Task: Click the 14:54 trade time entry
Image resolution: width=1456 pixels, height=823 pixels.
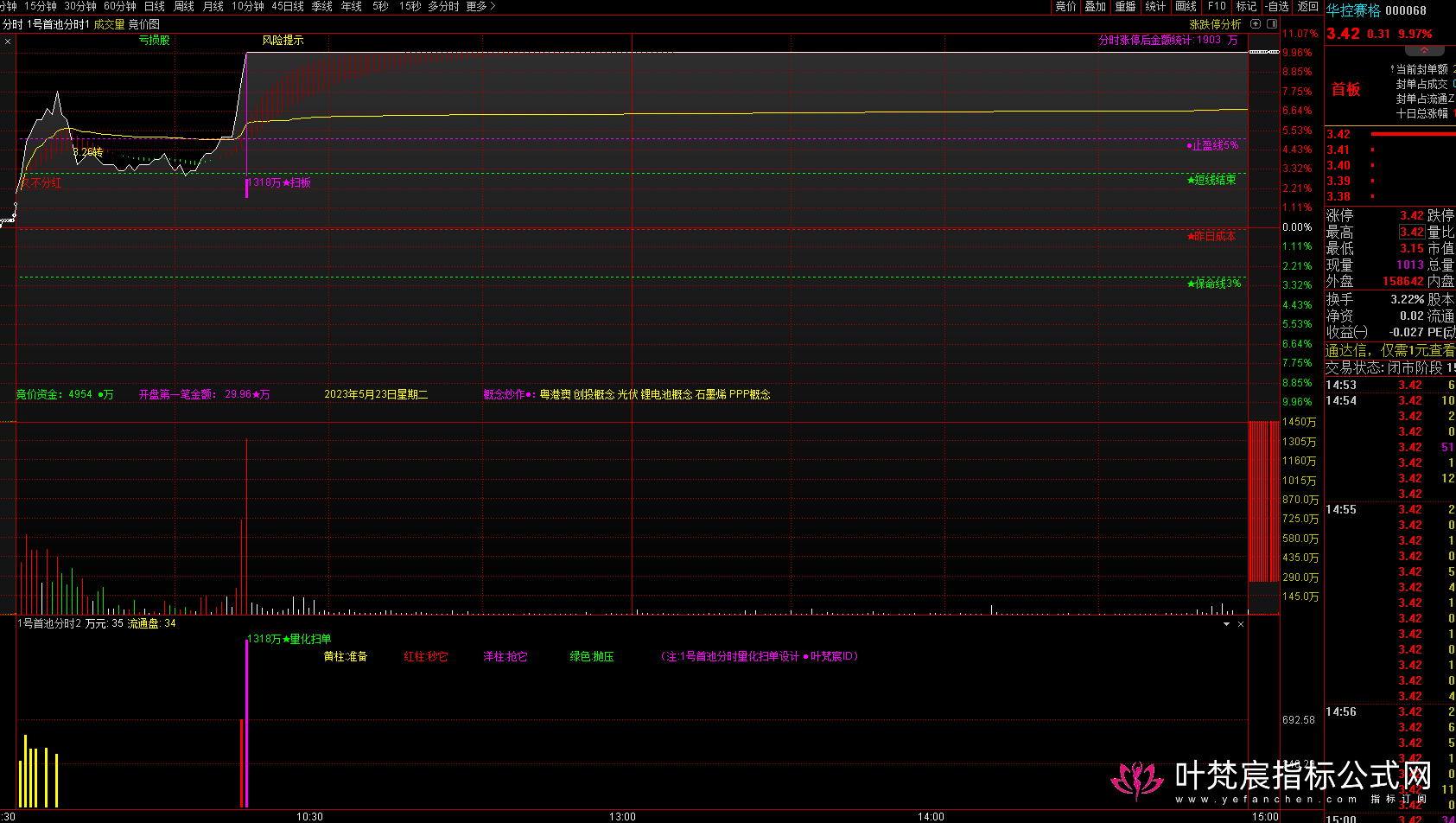Action: 1341,400
